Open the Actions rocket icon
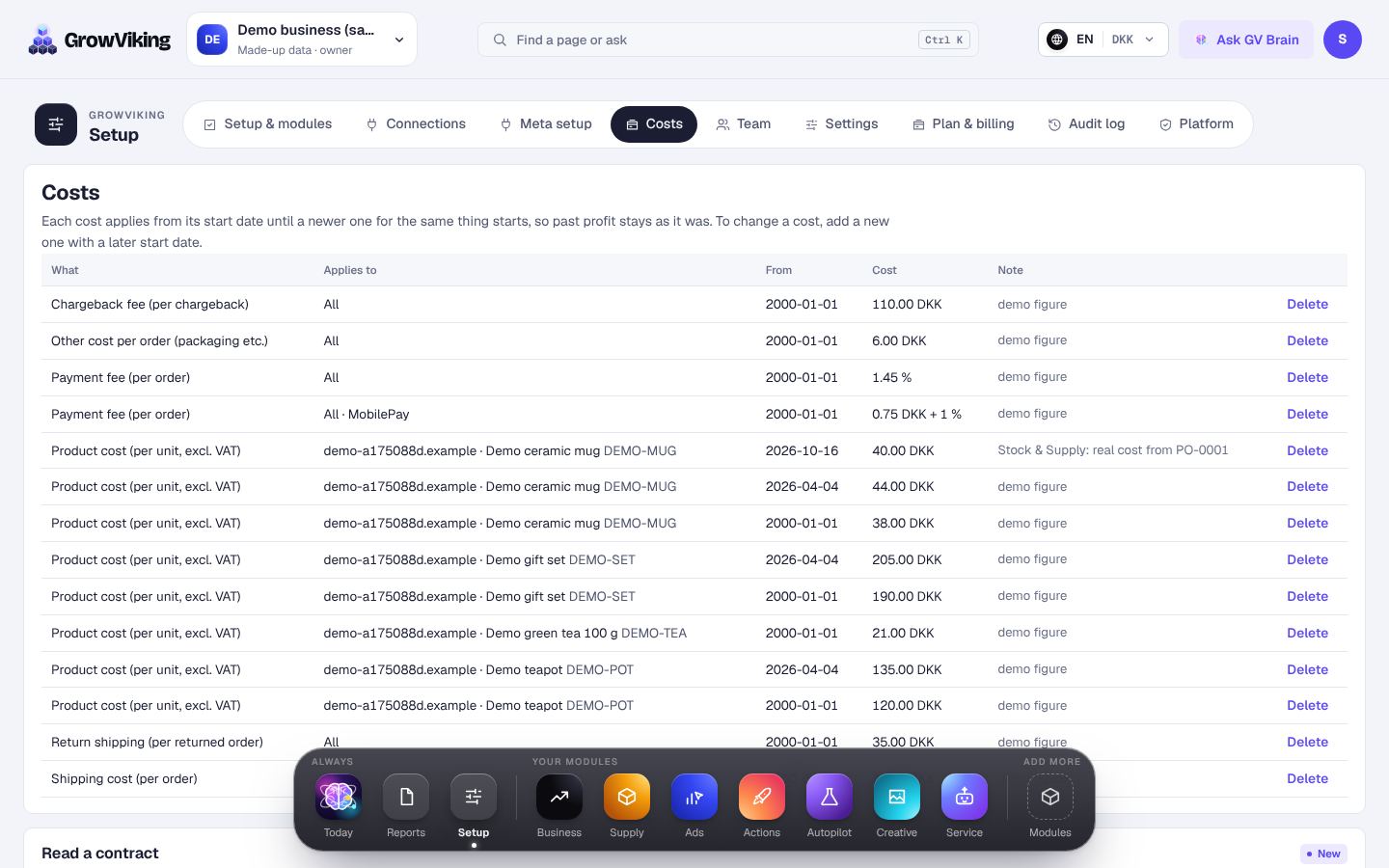Viewport: 1389px width, 868px height. pos(762,797)
